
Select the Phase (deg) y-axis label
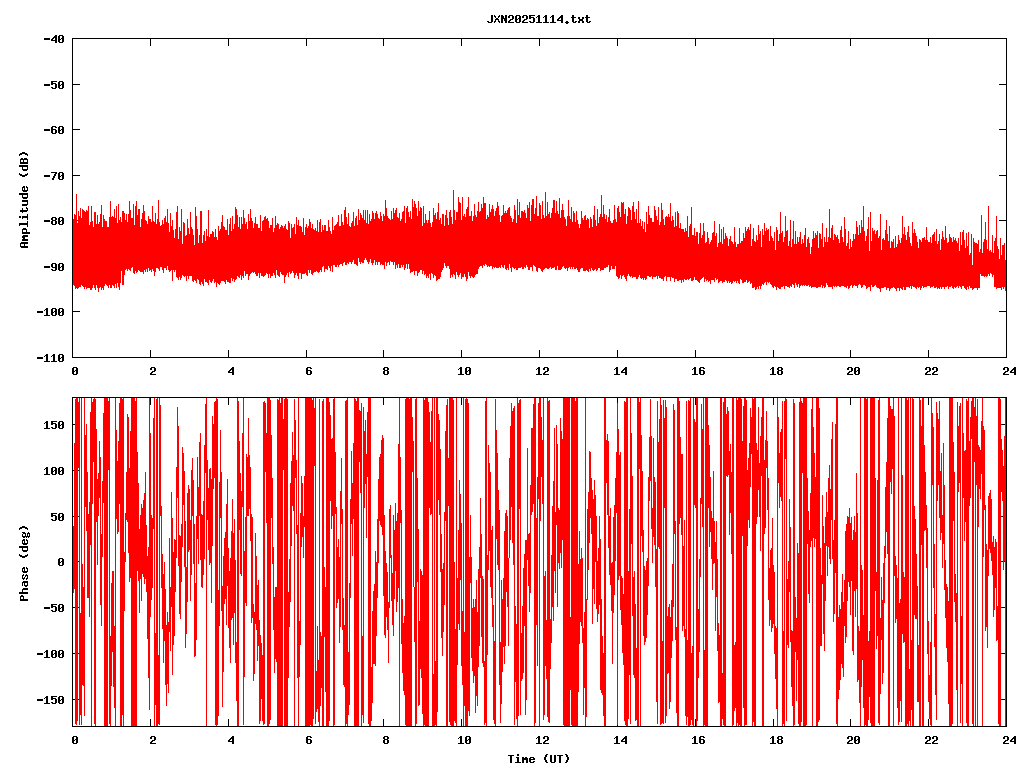tap(24, 562)
